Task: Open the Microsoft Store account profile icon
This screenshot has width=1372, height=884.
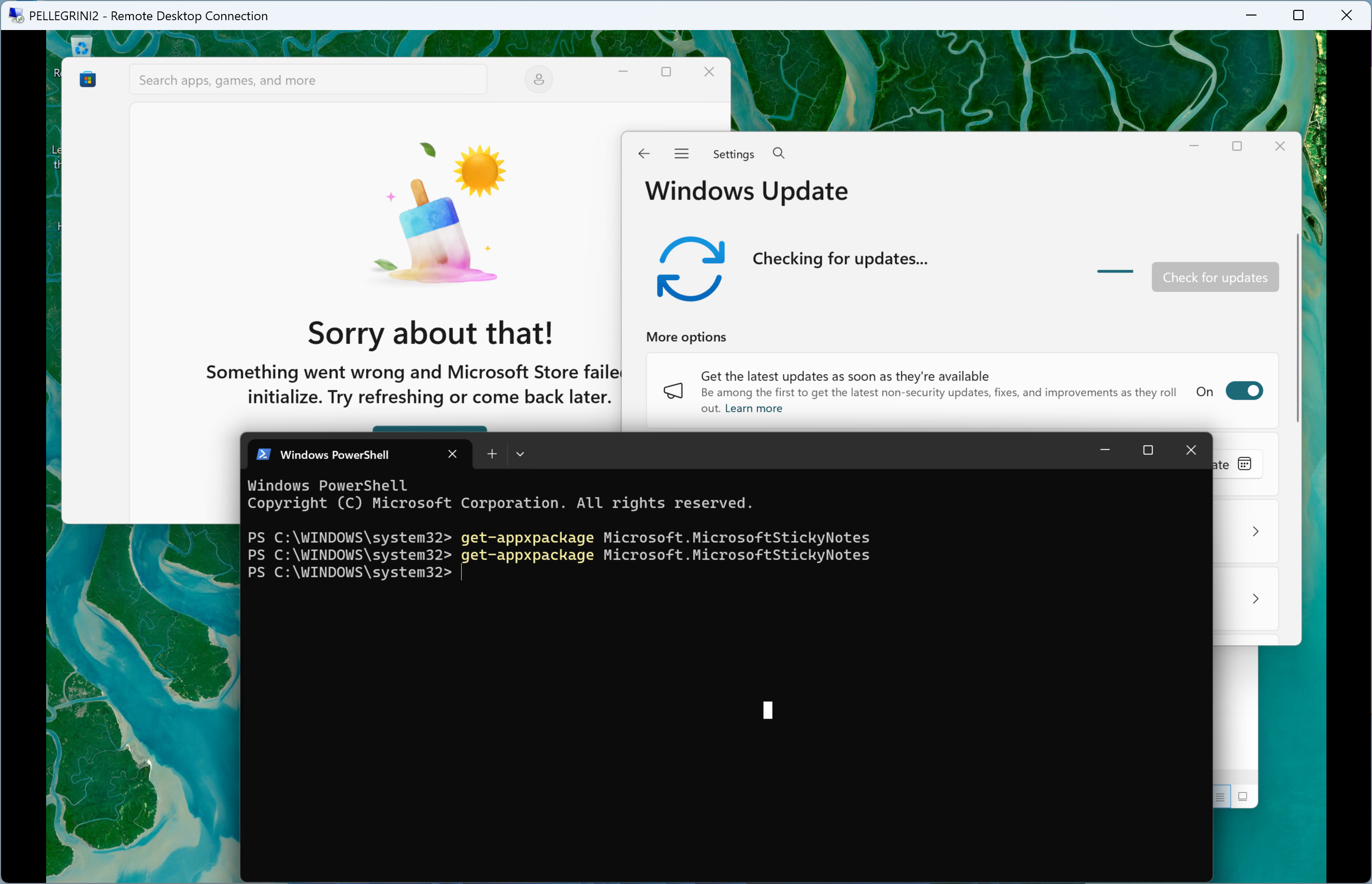Action: [538, 79]
